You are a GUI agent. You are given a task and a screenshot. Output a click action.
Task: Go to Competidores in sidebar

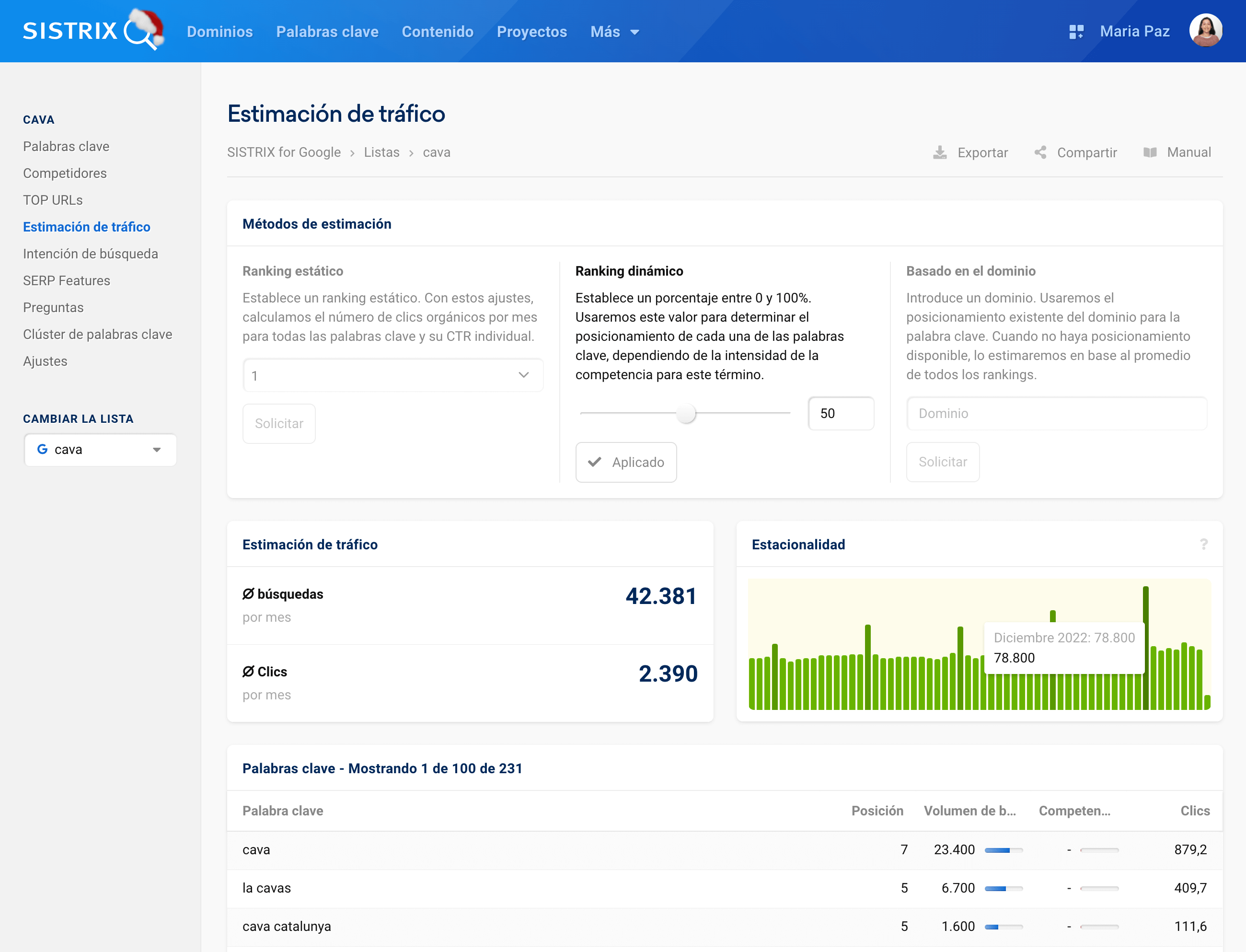click(x=65, y=174)
